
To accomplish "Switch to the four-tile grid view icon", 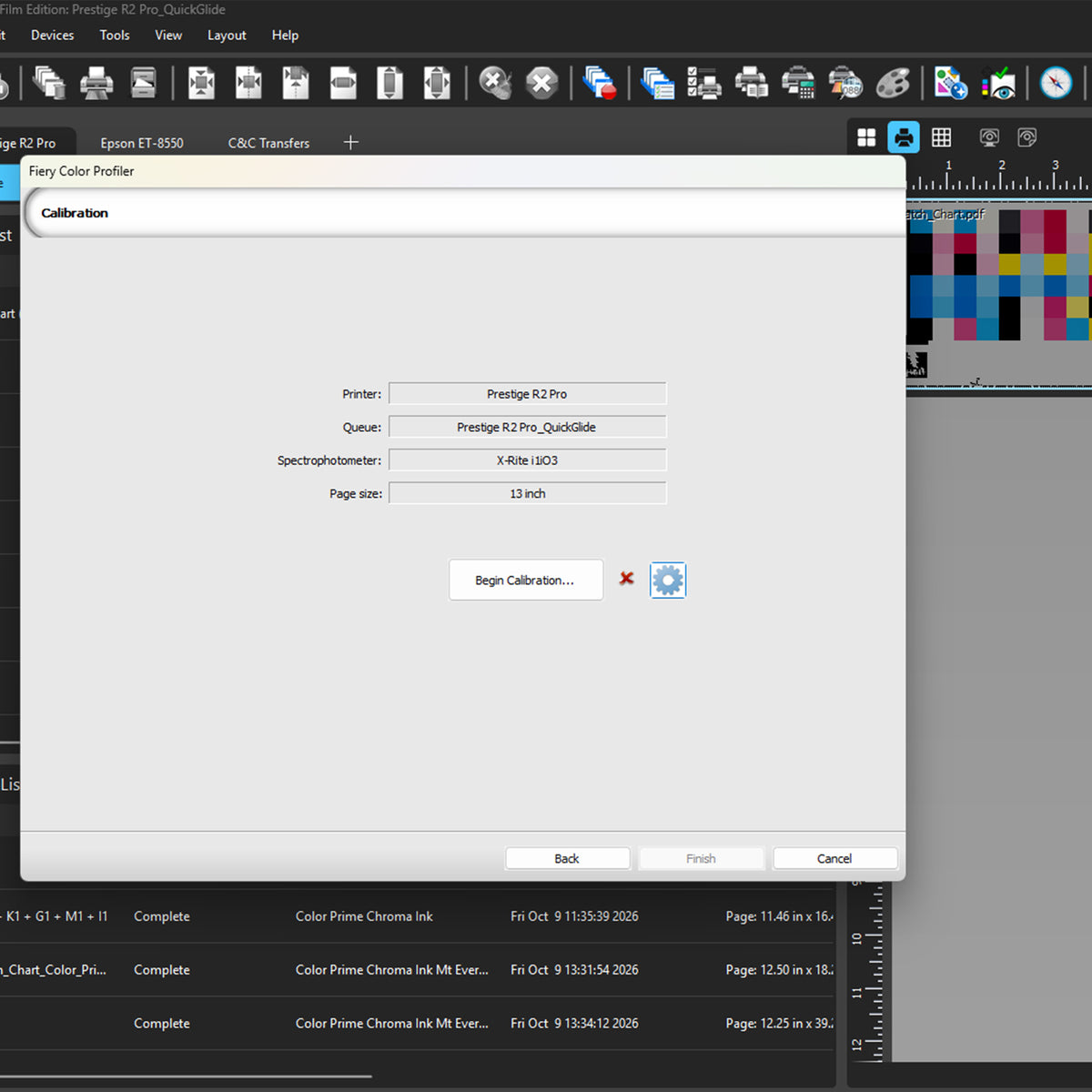I will tap(866, 137).
